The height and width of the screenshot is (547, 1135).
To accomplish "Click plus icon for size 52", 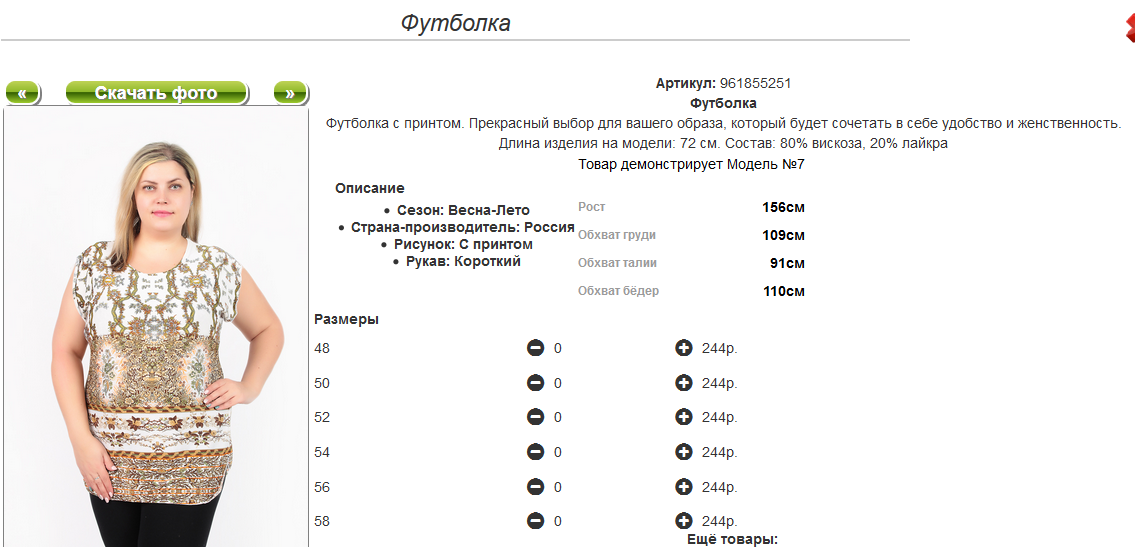I will (x=683, y=417).
